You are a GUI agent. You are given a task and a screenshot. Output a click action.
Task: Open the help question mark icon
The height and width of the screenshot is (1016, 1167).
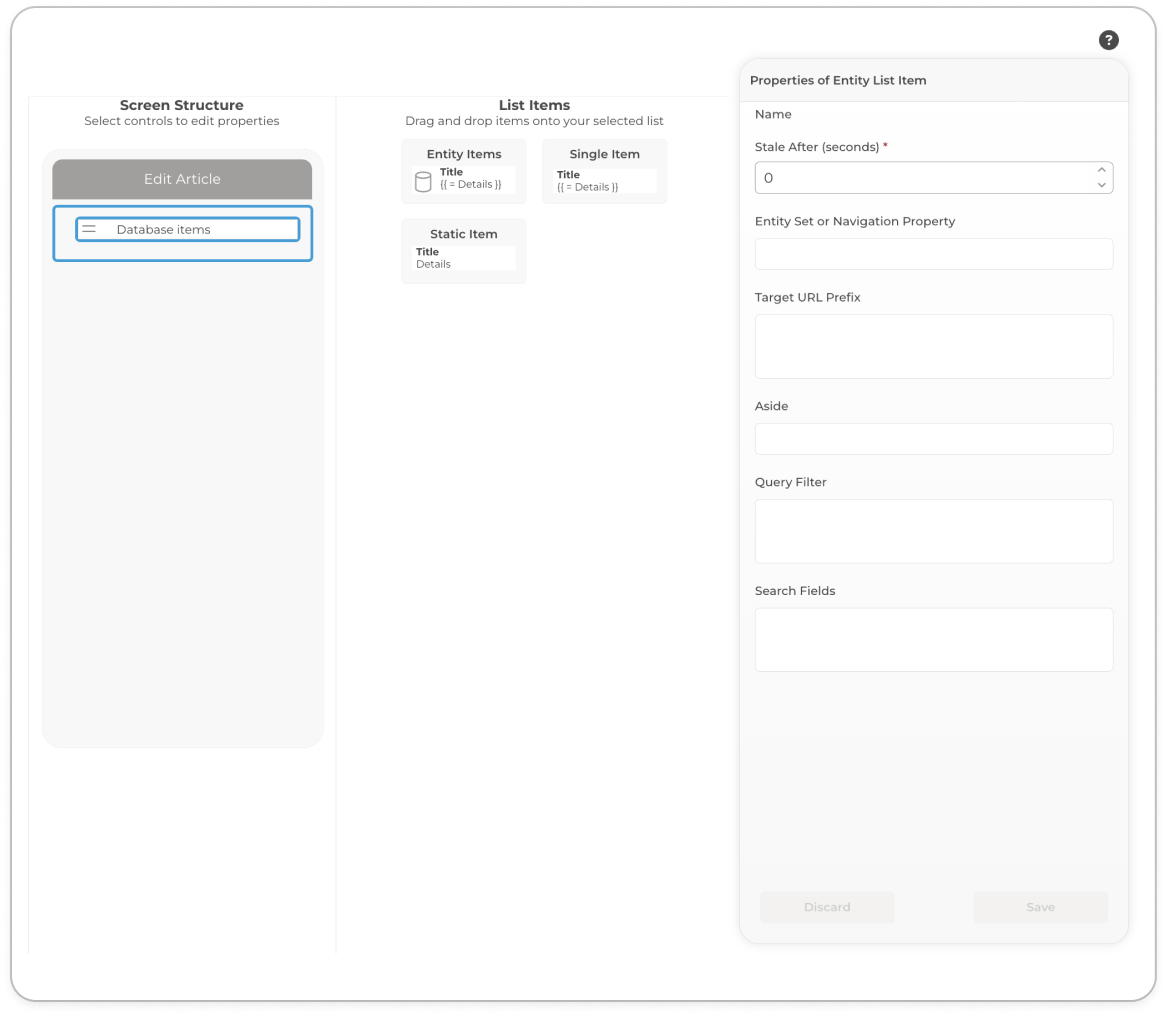(1108, 40)
